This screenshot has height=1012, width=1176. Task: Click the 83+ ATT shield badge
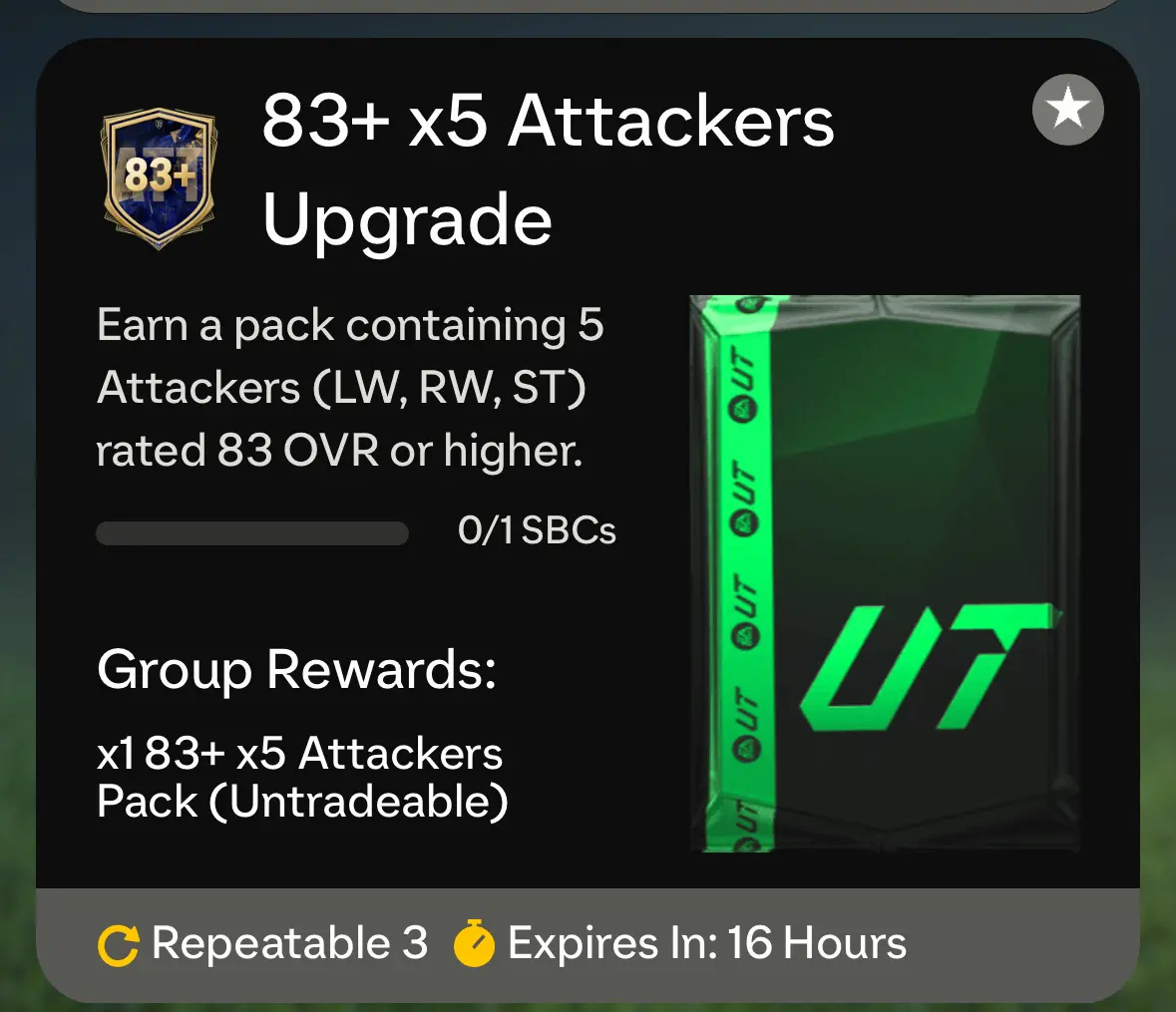point(159,178)
